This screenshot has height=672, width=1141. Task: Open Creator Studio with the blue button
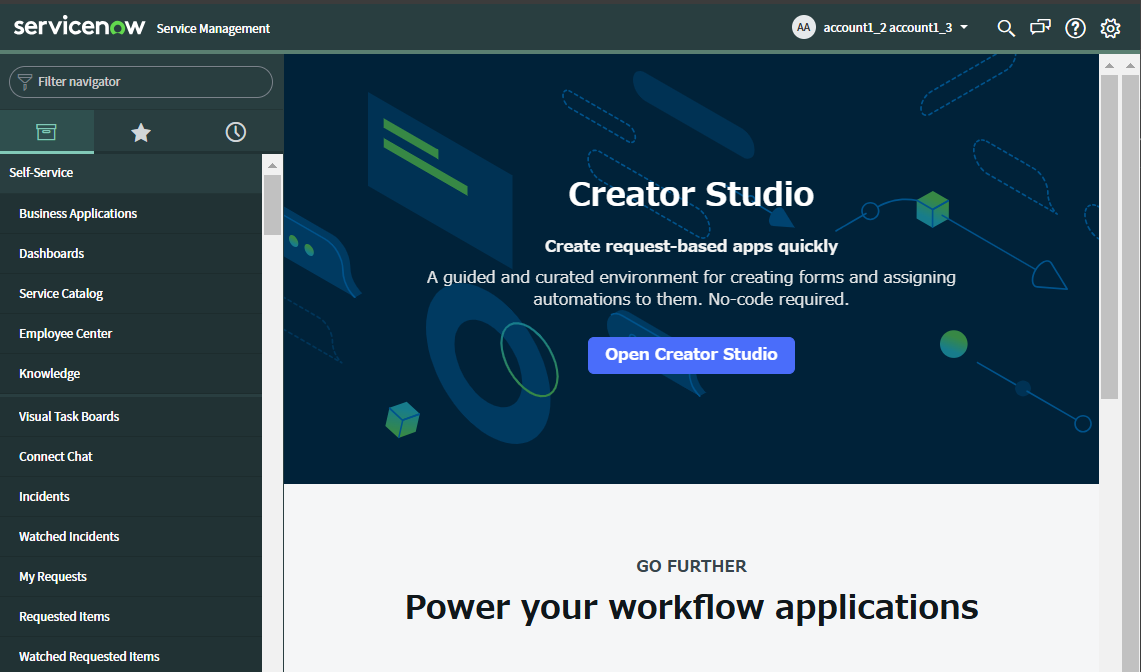tap(691, 355)
